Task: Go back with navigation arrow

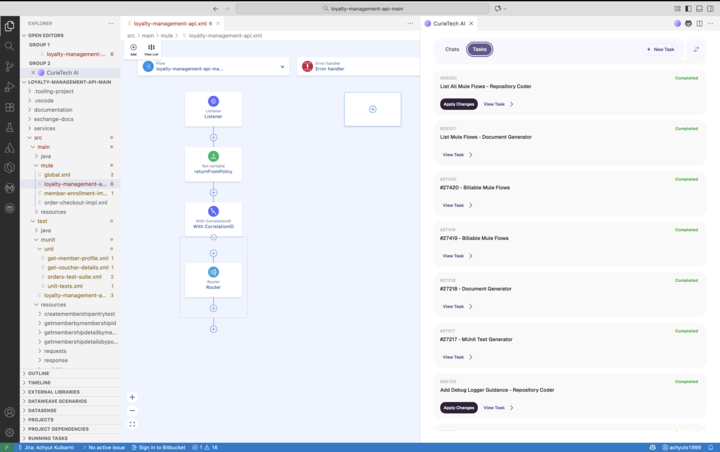Action: [x=216, y=9]
